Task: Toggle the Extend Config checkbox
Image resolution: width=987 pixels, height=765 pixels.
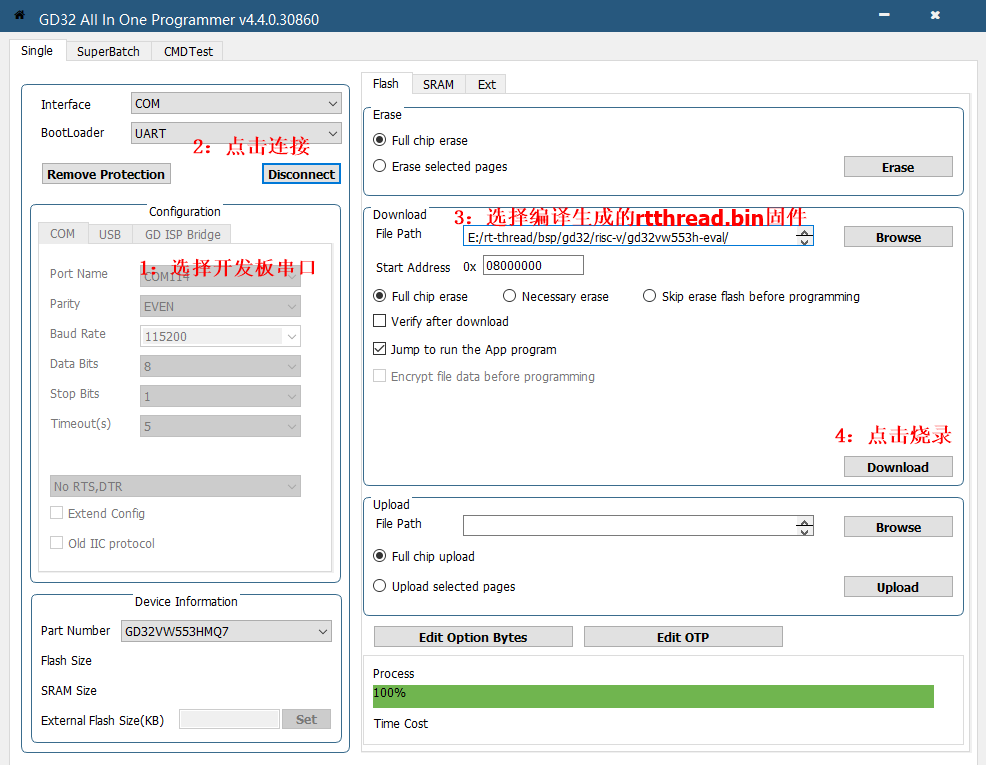Action: coord(57,513)
